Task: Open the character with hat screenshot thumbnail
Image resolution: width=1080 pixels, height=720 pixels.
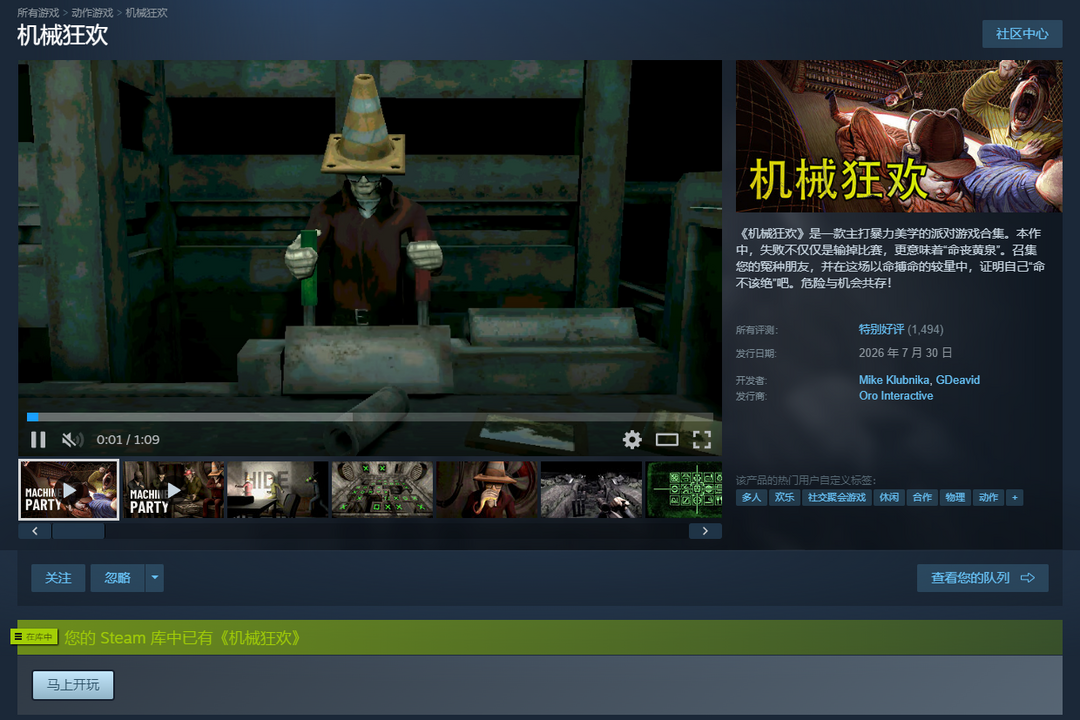Action: tap(487, 490)
